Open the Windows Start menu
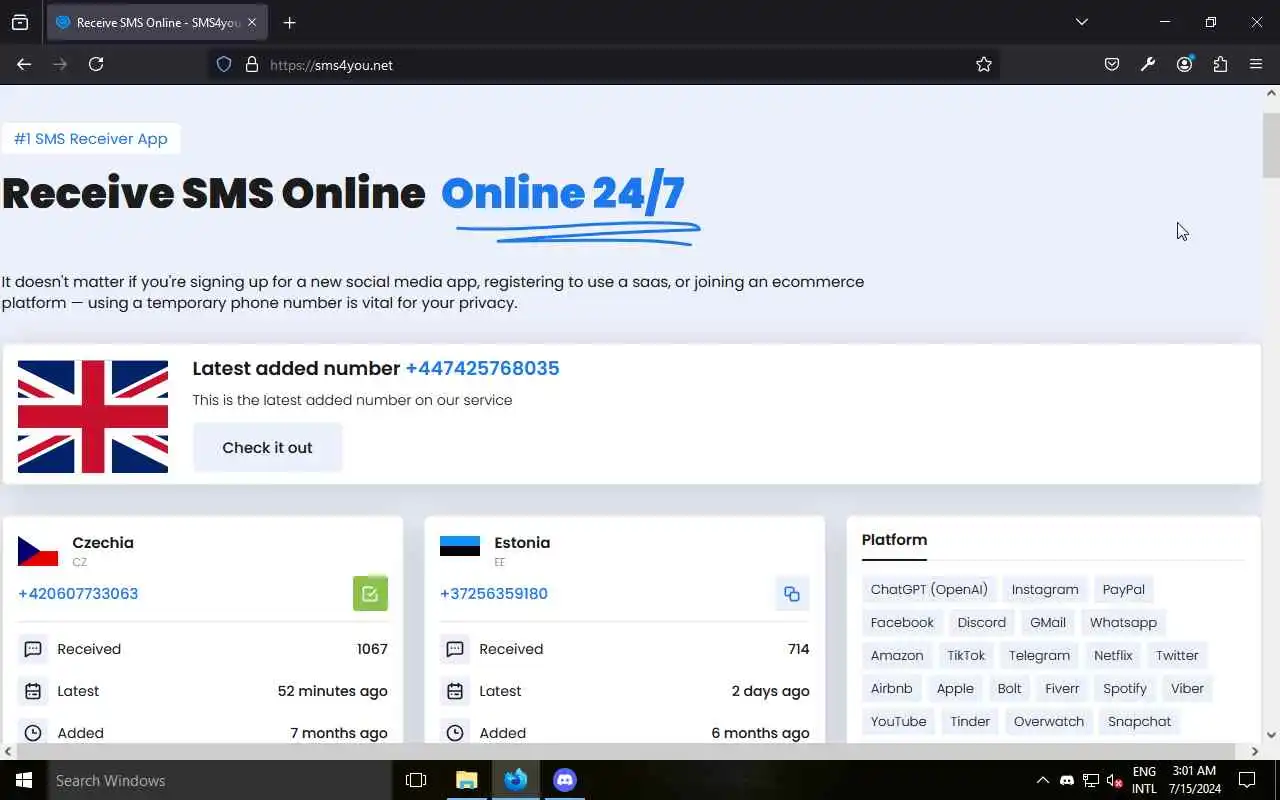Image resolution: width=1280 pixels, height=800 pixels. [24, 780]
